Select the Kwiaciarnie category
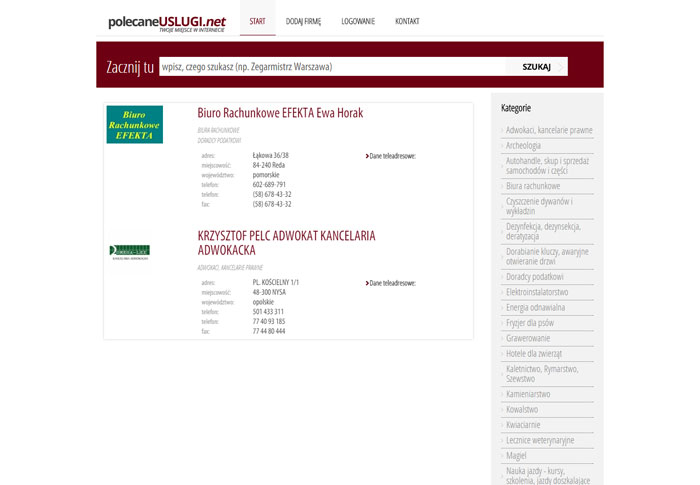The height and width of the screenshot is (485, 700). point(523,425)
